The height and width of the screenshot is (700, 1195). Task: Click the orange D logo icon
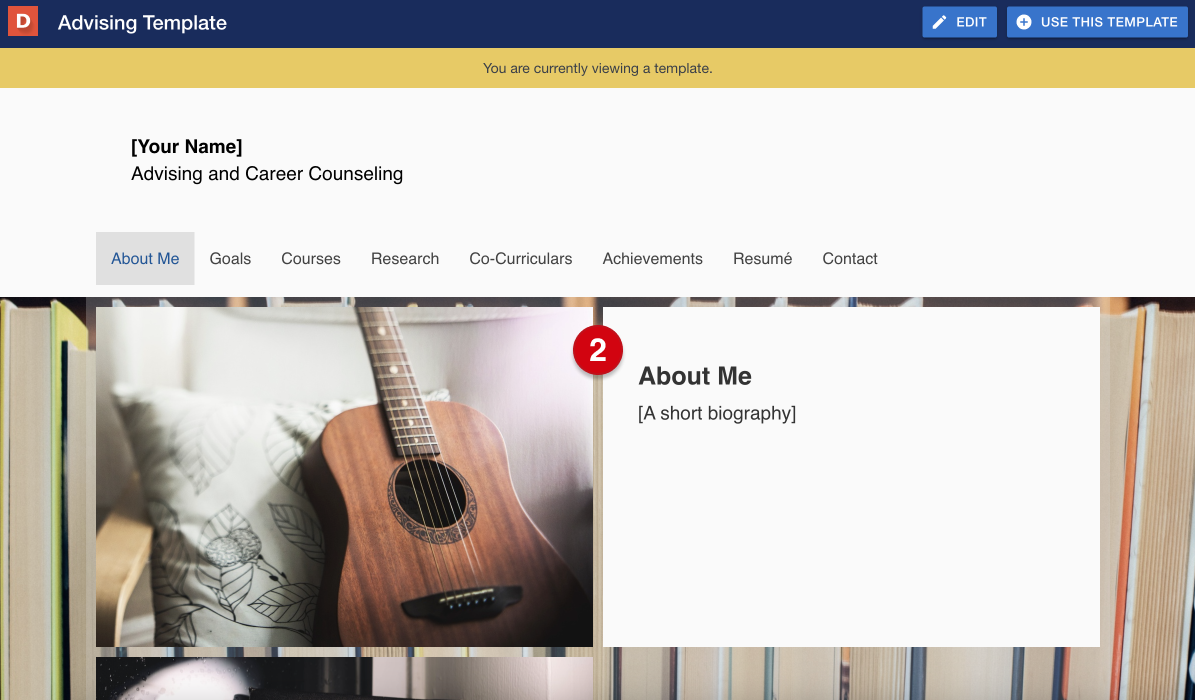coord(23,22)
